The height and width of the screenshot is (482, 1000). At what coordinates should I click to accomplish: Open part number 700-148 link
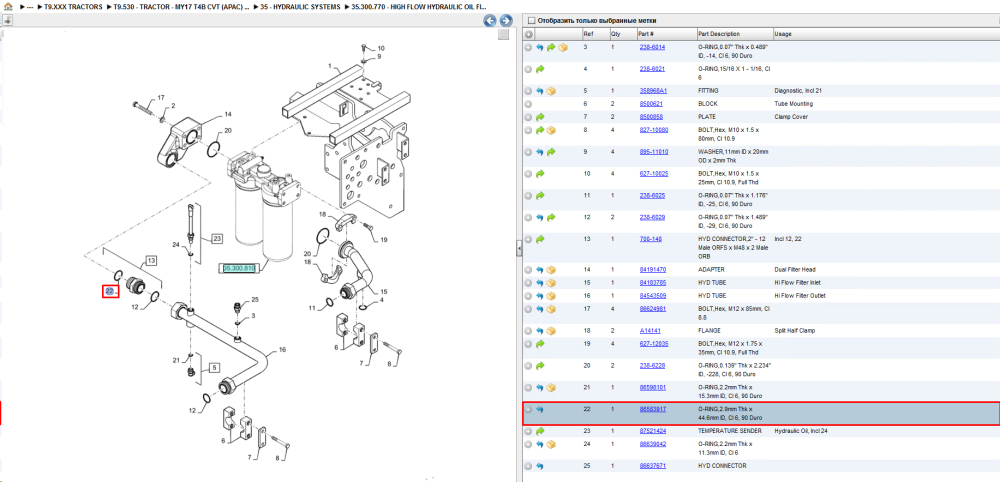point(649,239)
